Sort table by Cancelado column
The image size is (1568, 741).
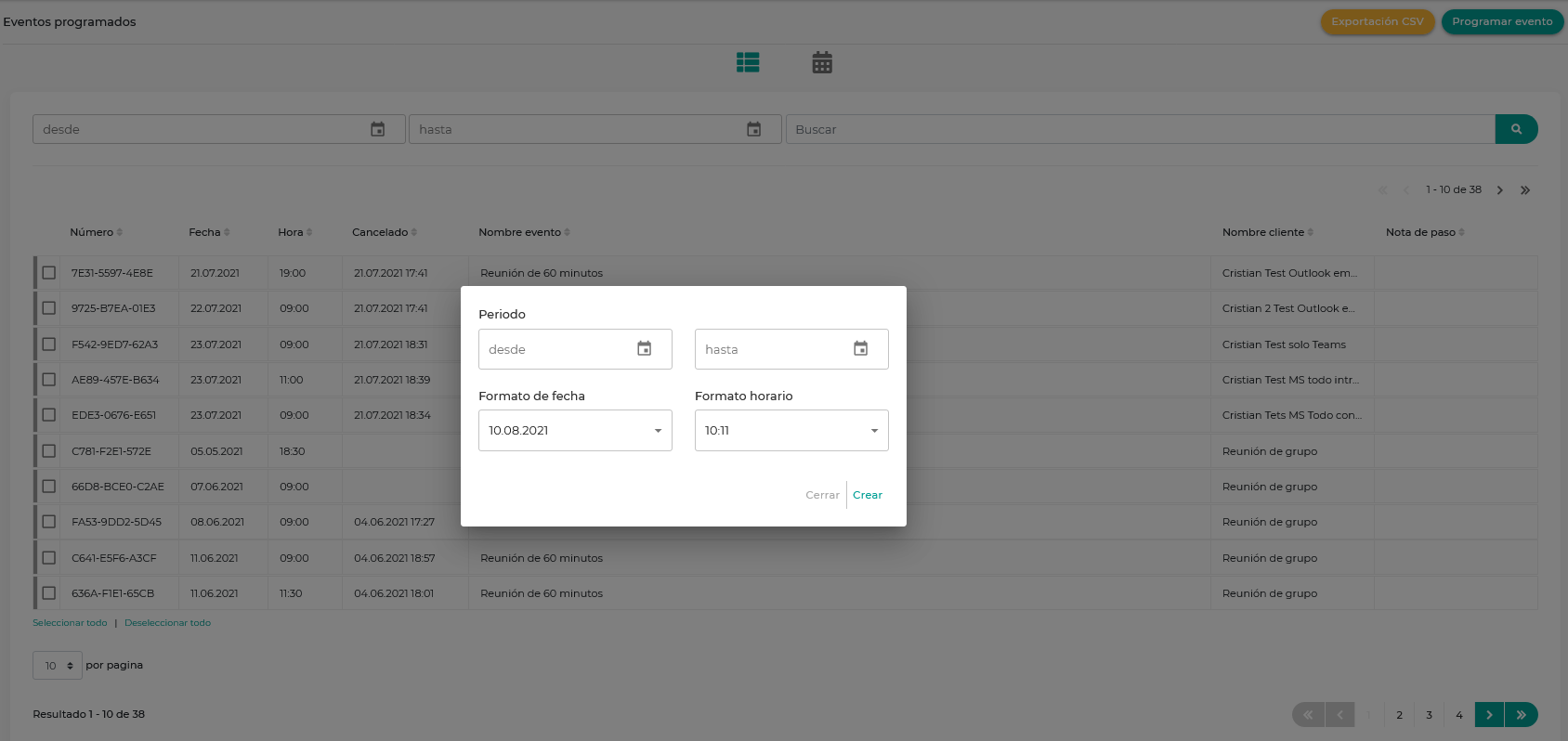coord(385,232)
